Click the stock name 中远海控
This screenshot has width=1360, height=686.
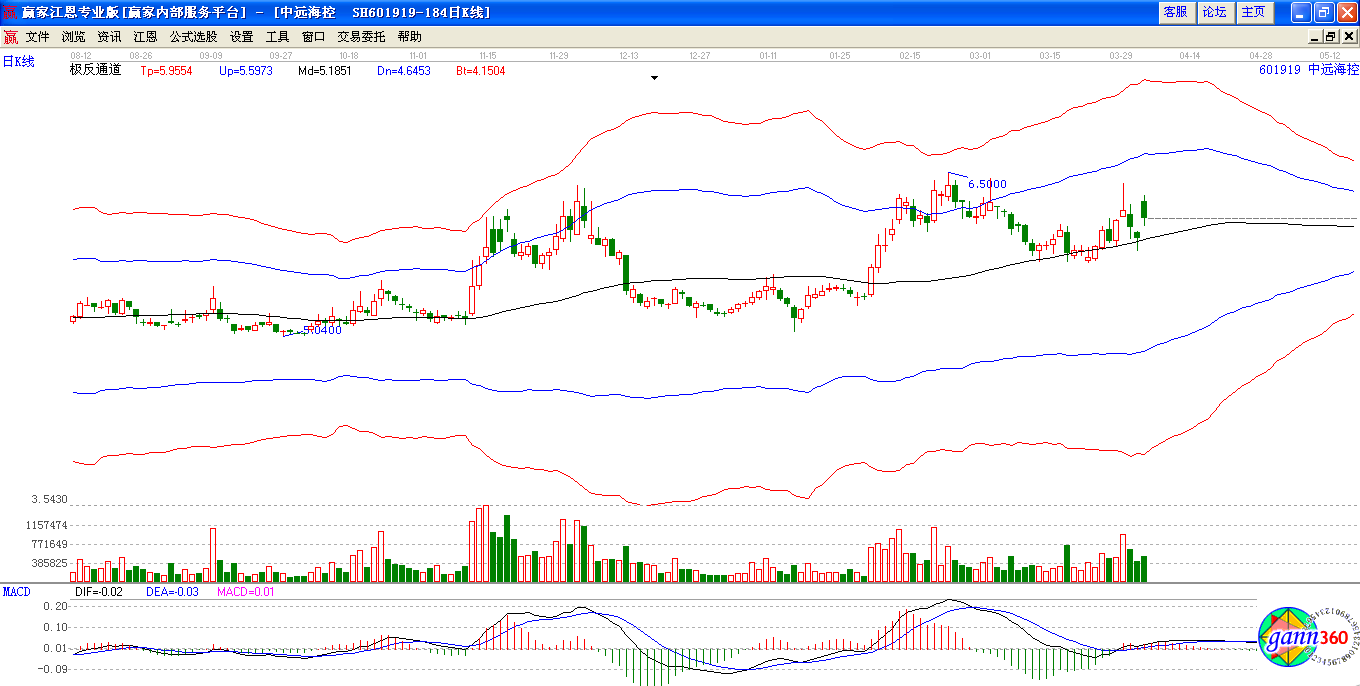(x=1334, y=70)
